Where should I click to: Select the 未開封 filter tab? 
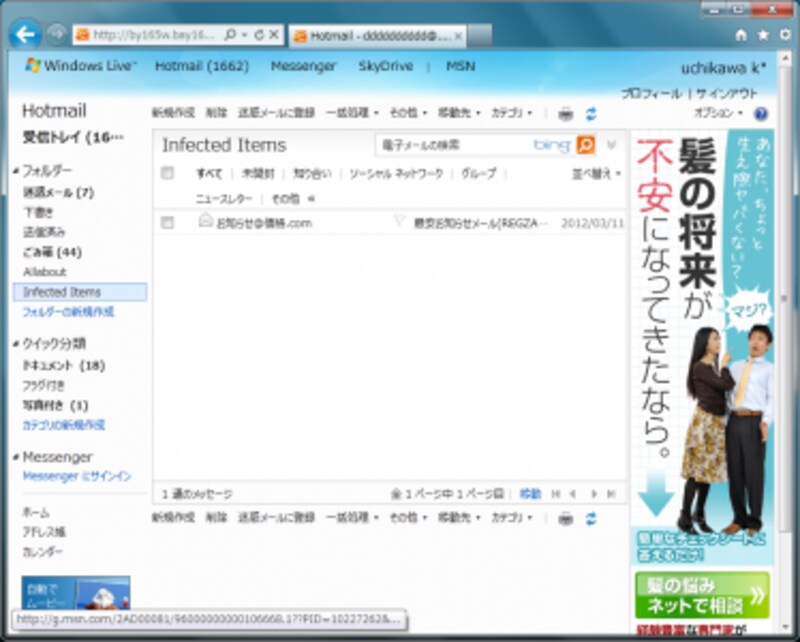click(258, 174)
